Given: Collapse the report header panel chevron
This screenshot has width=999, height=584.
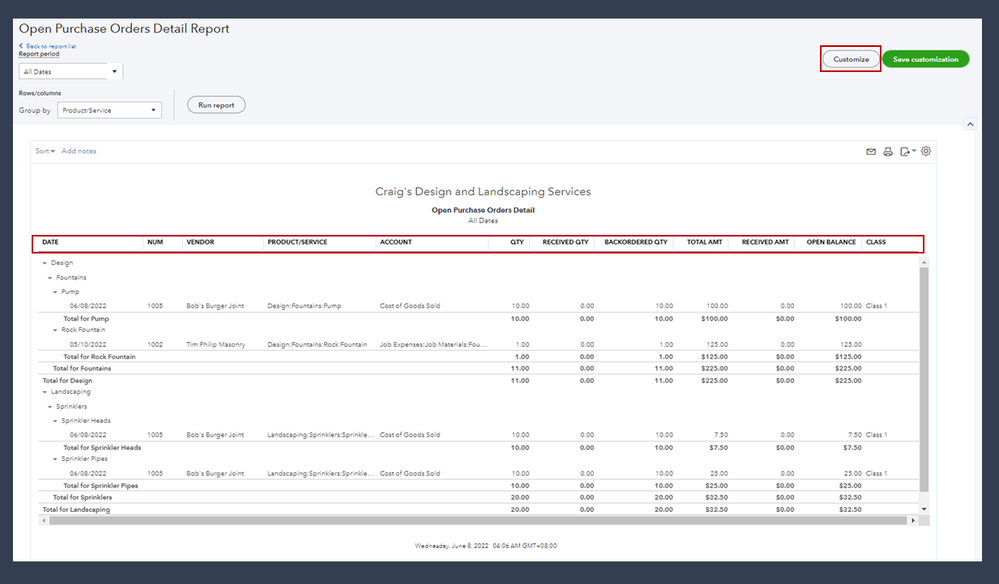Looking at the screenshot, I should pyautogui.click(x=970, y=124).
